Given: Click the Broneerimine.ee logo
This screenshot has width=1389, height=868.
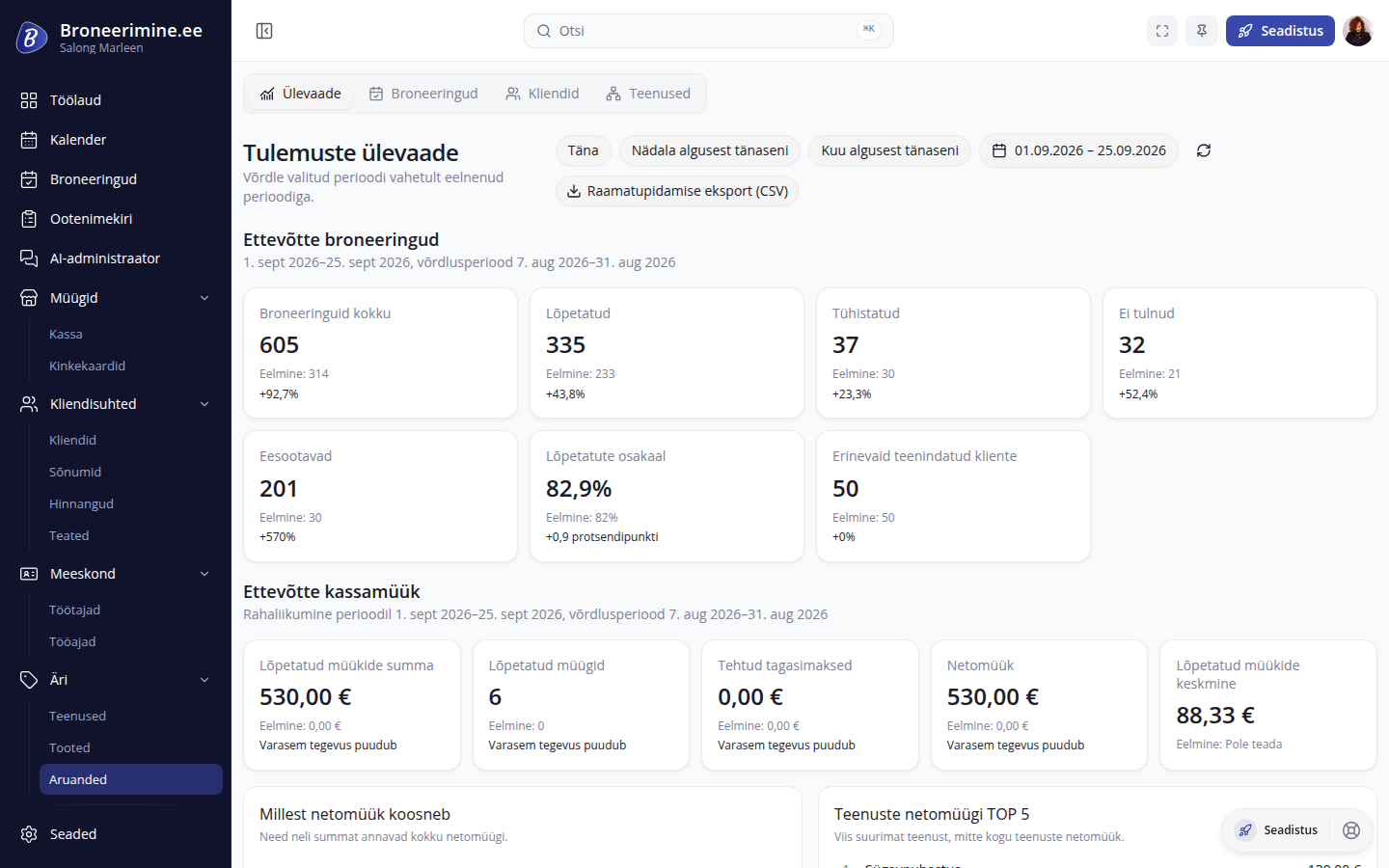Looking at the screenshot, I should point(31,38).
